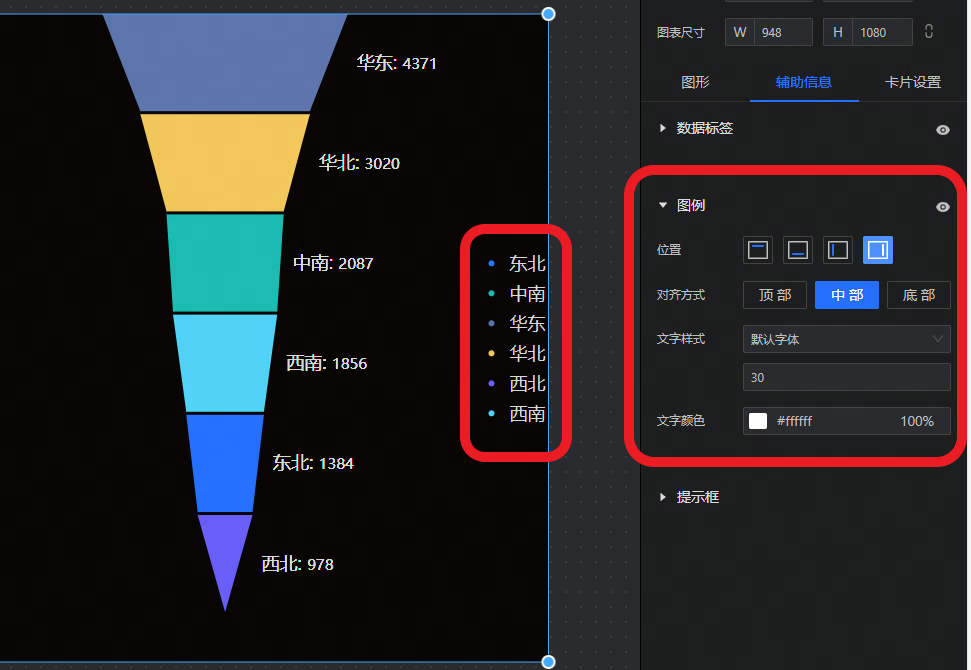The image size is (971, 670).
Task: Choose 底部 alignment button
Action: (918, 295)
